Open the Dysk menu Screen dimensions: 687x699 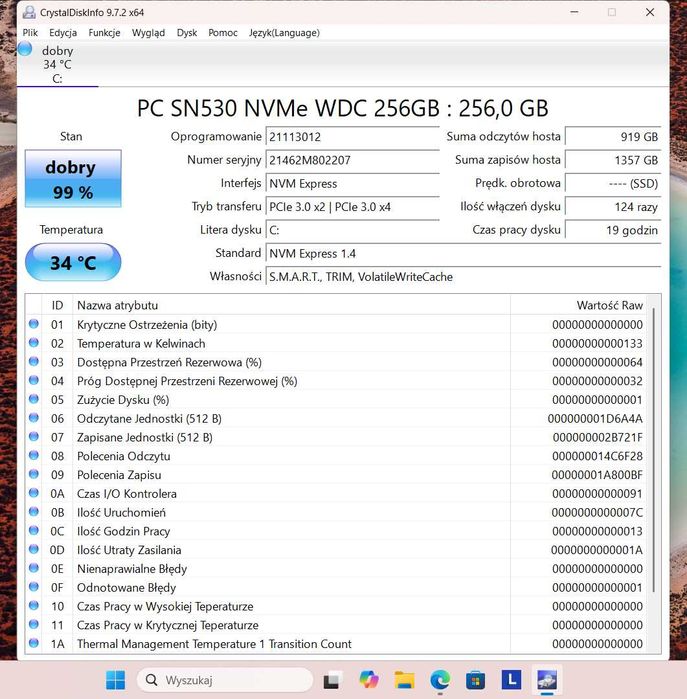tap(187, 33)
